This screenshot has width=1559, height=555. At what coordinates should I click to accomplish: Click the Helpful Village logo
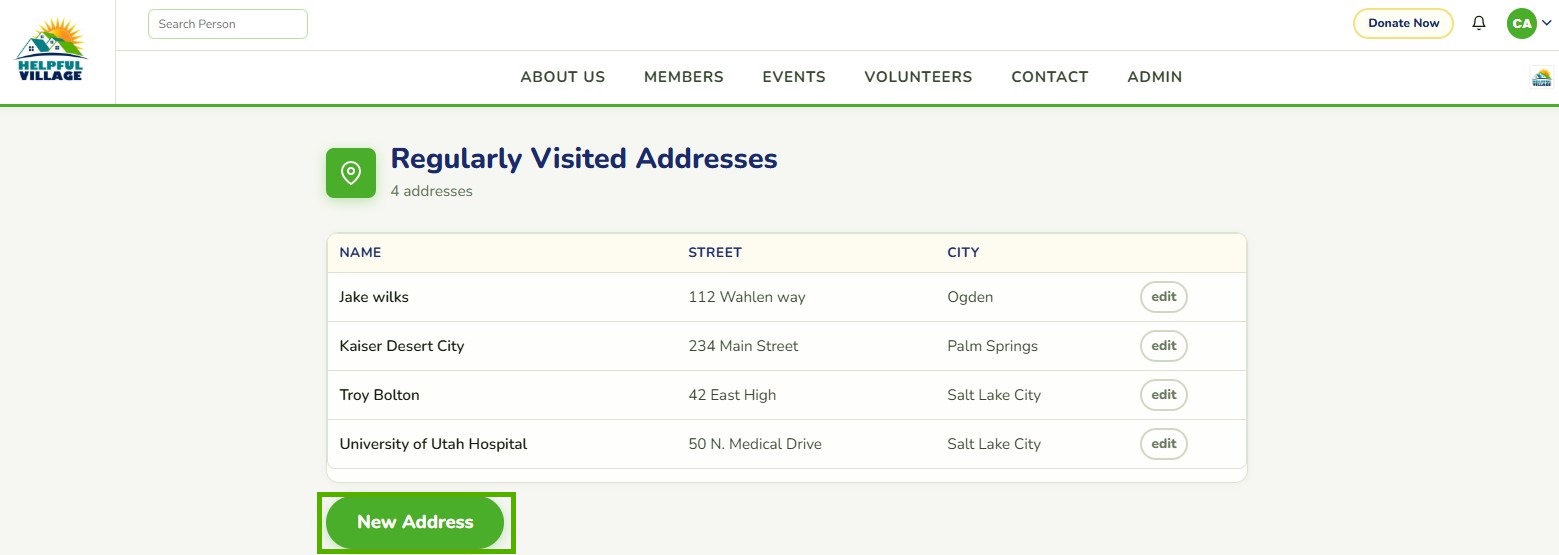click(51, 49)
